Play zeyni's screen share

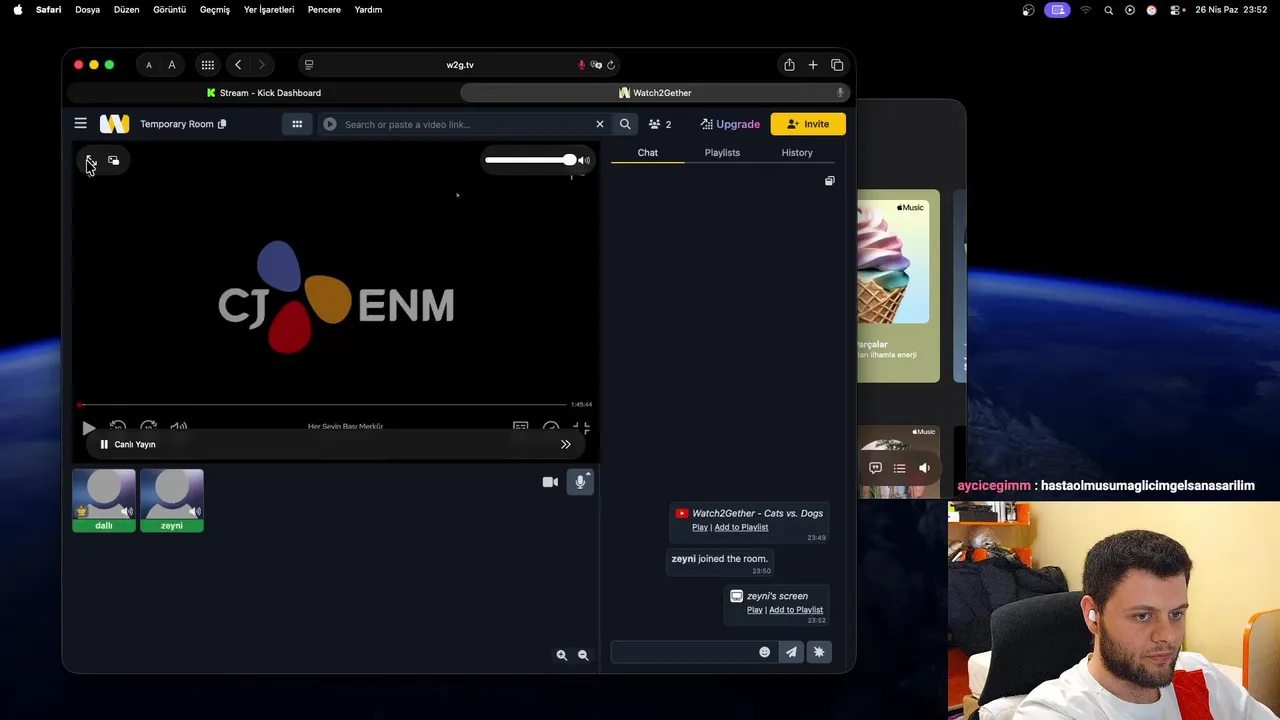(x=755, y=610)
